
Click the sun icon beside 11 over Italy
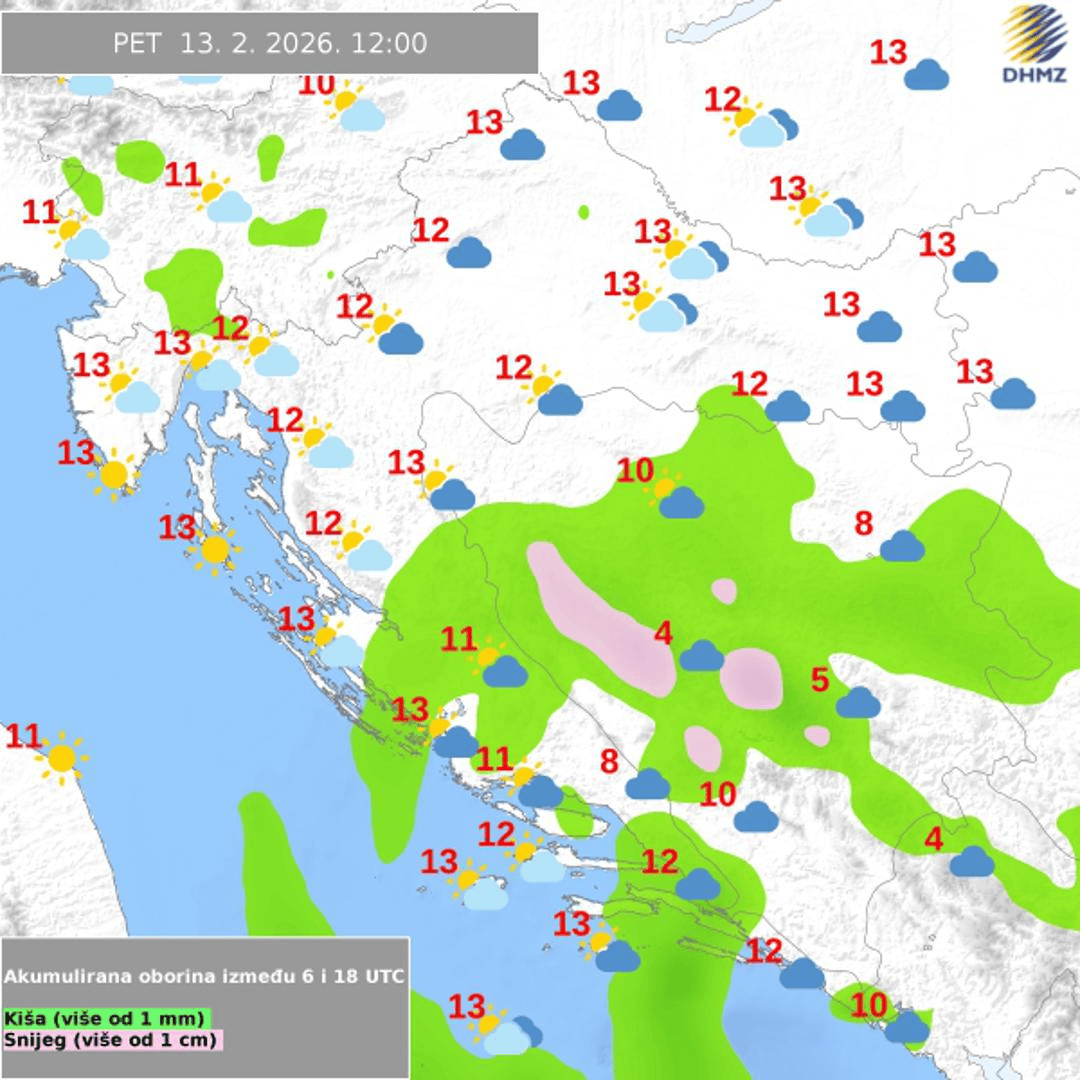62,757
